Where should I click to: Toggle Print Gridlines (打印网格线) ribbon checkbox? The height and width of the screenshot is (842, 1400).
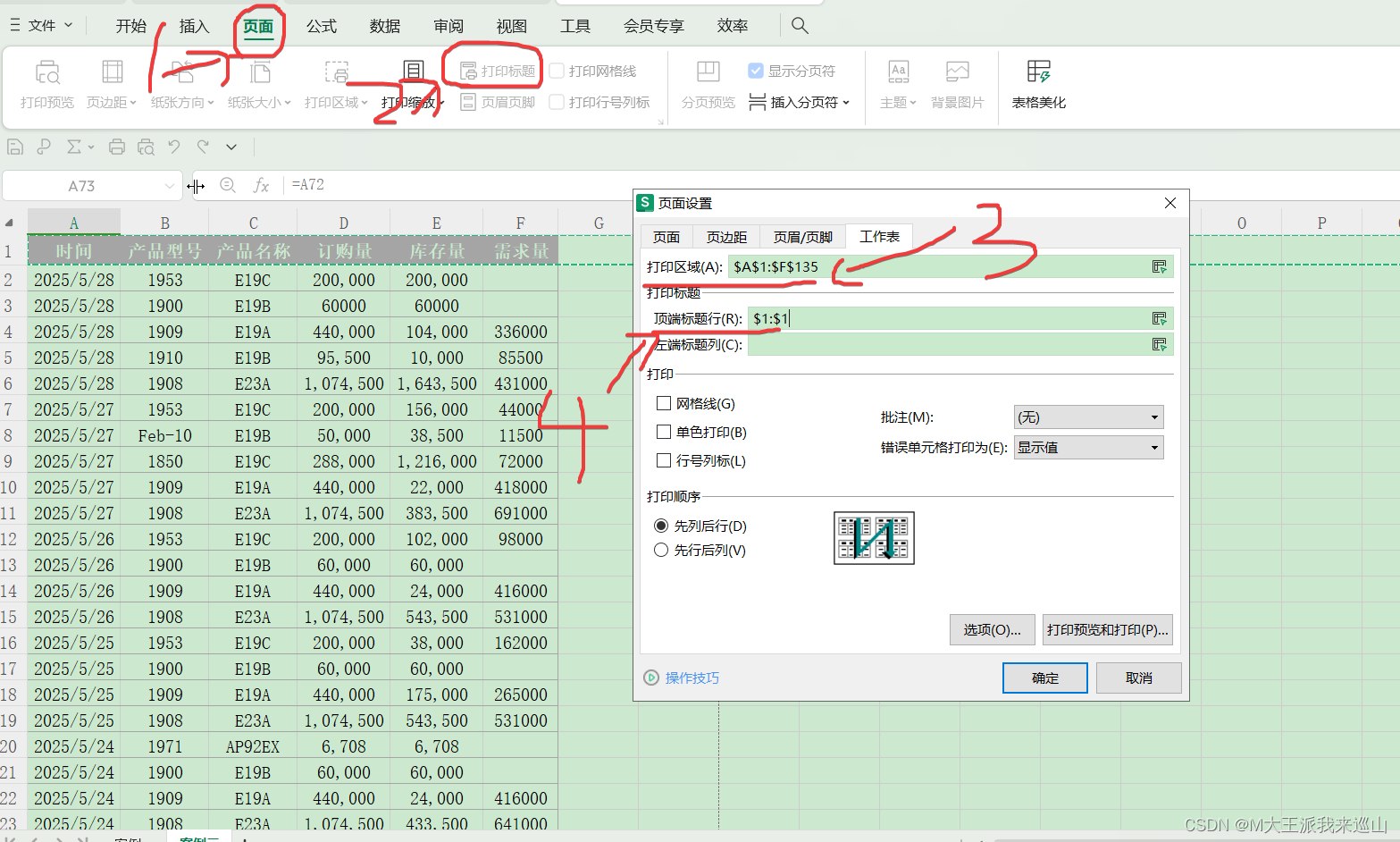click(x=557, y=71)
